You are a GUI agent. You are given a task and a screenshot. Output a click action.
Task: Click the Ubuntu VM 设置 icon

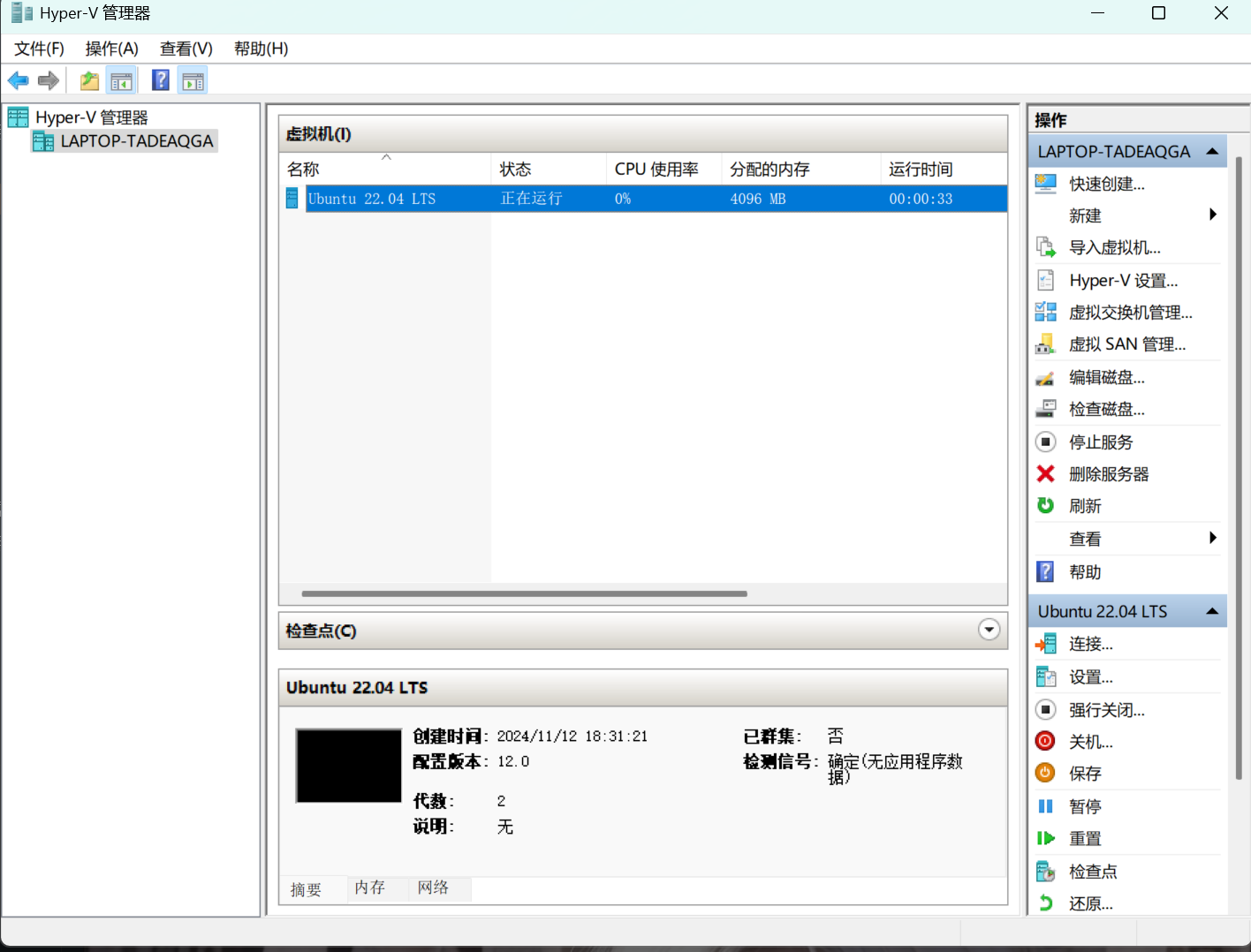point(1045,677)
